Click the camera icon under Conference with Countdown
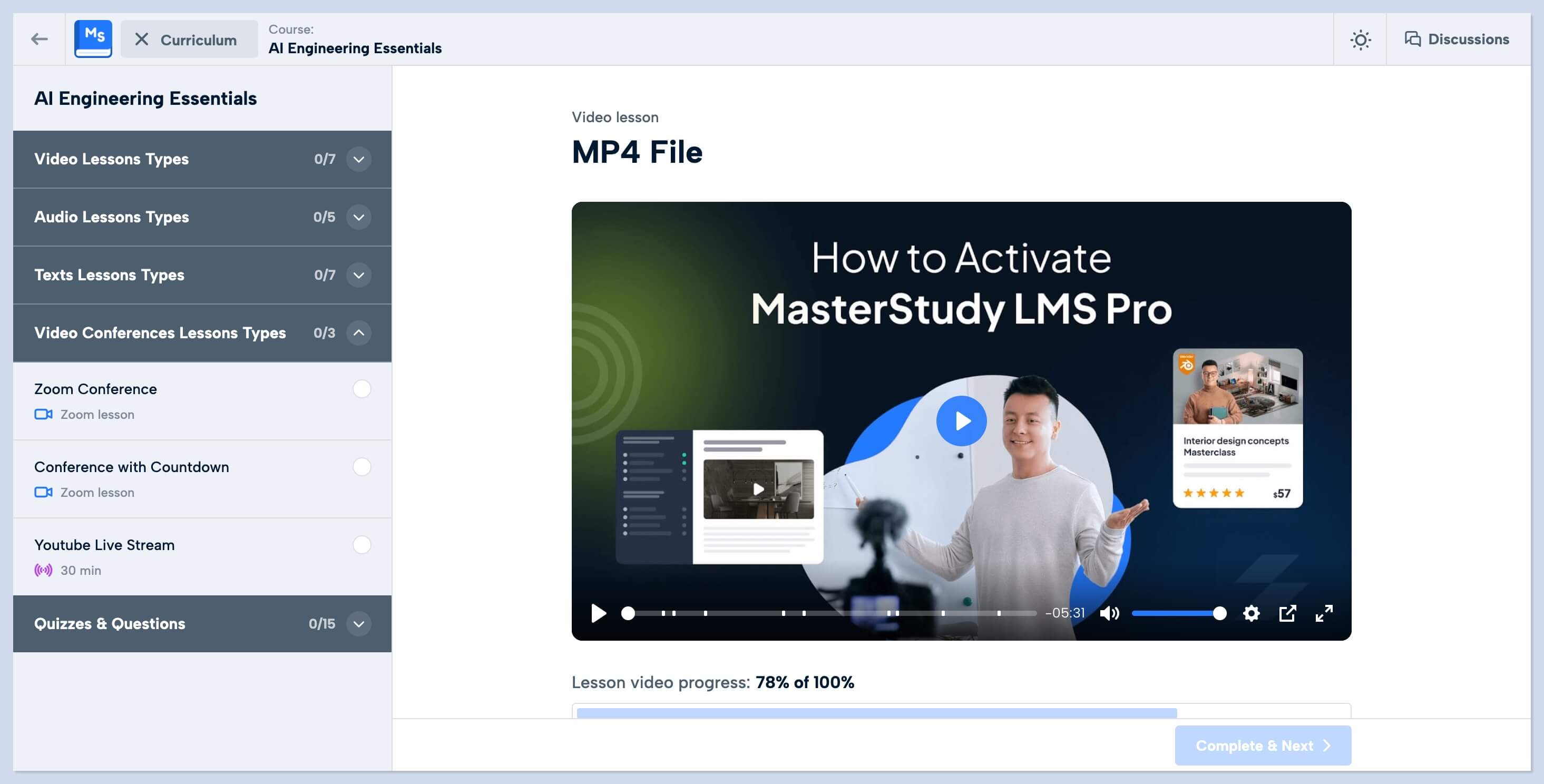 43,492
